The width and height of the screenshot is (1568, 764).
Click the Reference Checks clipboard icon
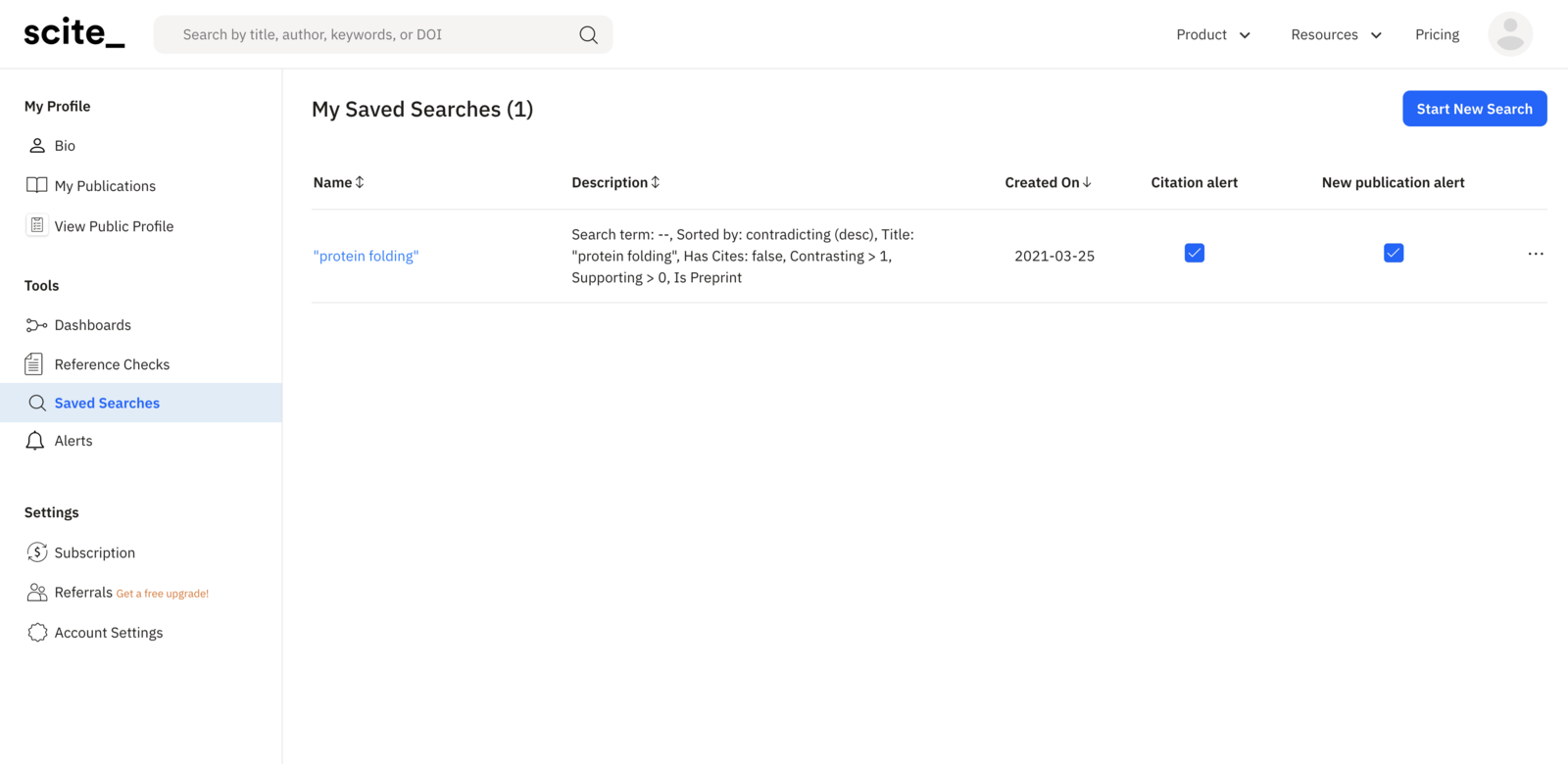pos(34,364)
